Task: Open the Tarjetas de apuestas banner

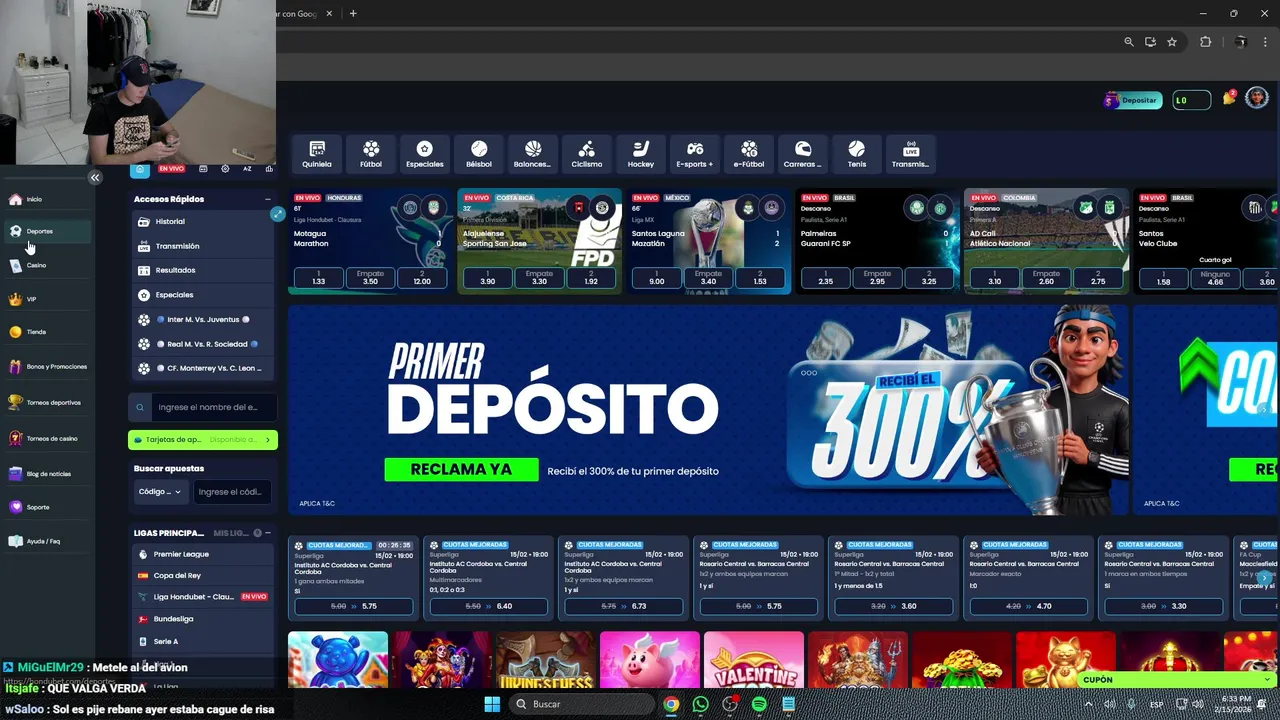Action: 203,440
